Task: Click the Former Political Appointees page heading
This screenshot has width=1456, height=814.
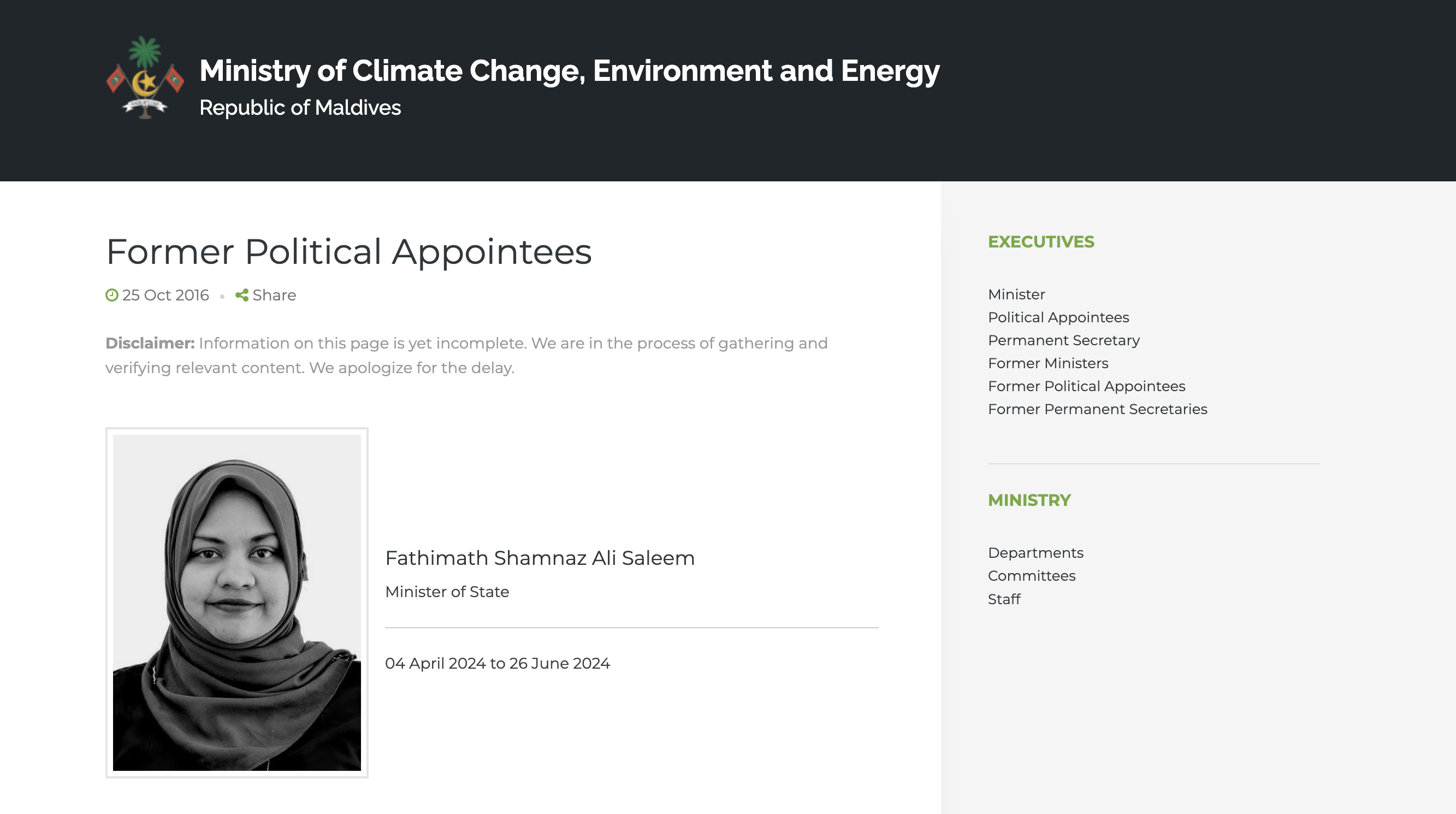Action: click(x=349, y=251)
